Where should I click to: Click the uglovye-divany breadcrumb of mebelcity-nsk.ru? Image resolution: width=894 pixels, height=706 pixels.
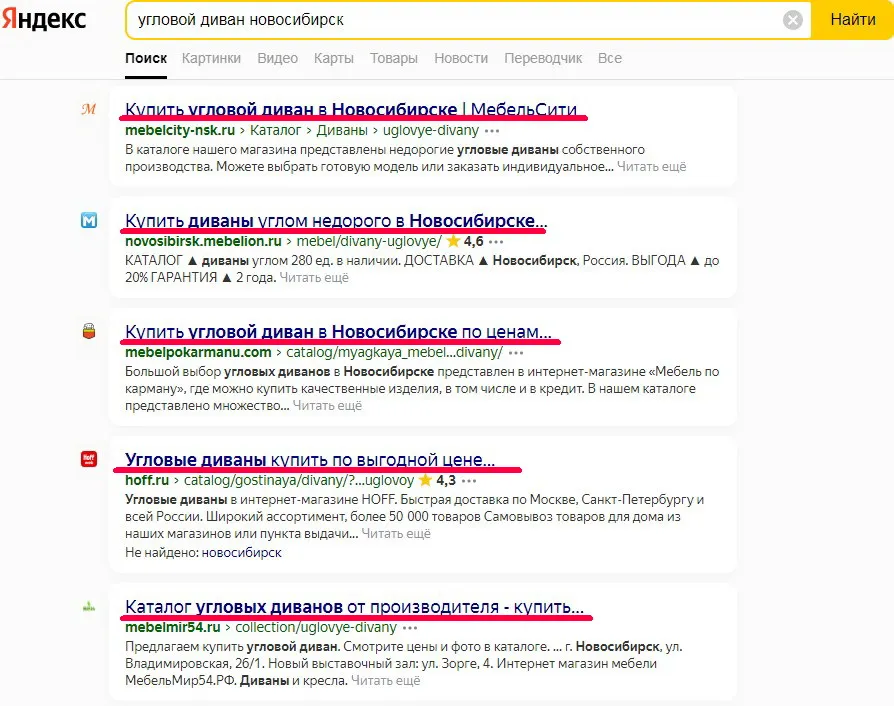point(431,130)
